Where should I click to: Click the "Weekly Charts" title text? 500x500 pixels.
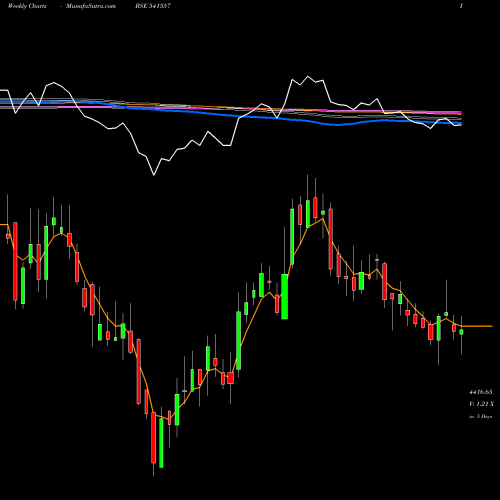[x=27, y=6]
